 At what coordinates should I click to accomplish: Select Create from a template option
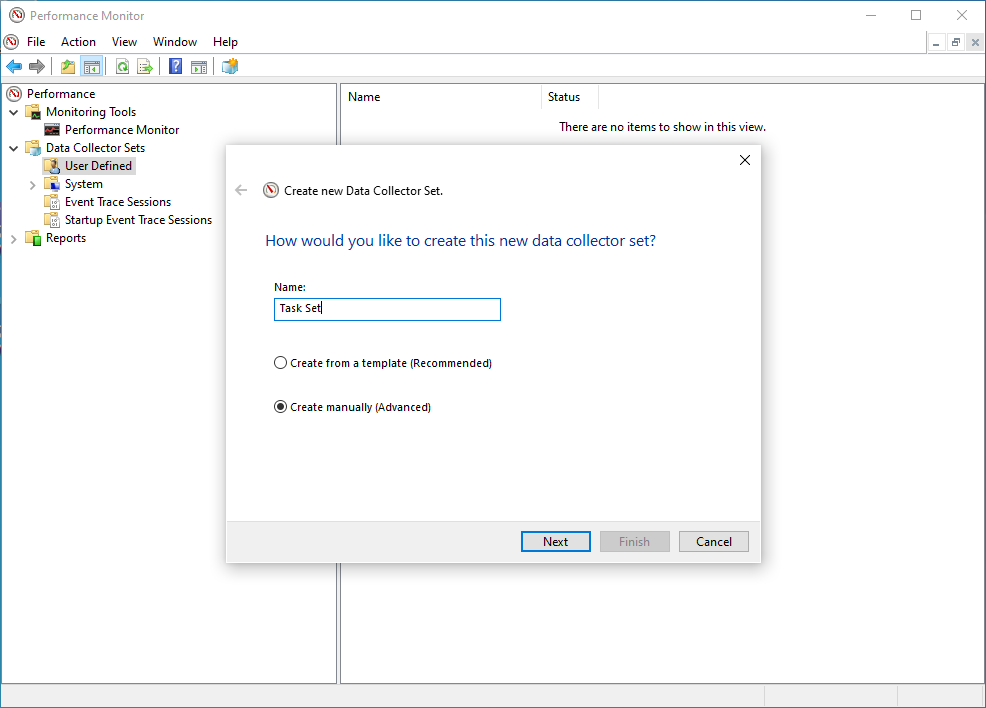click(x=281, y=362)
